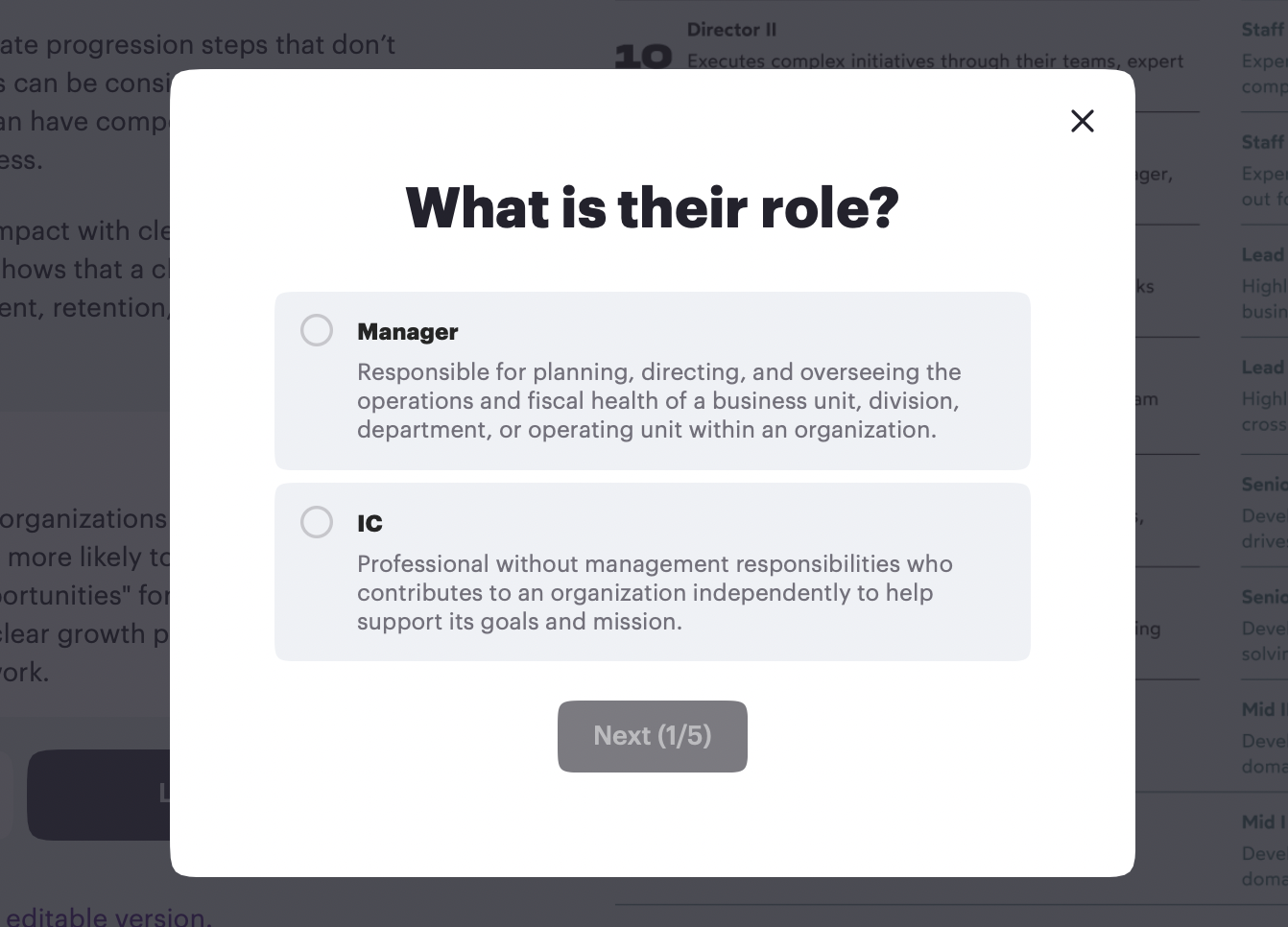Close the role selection dialog
This screenshot has width=1288, height=927.
1083,121
